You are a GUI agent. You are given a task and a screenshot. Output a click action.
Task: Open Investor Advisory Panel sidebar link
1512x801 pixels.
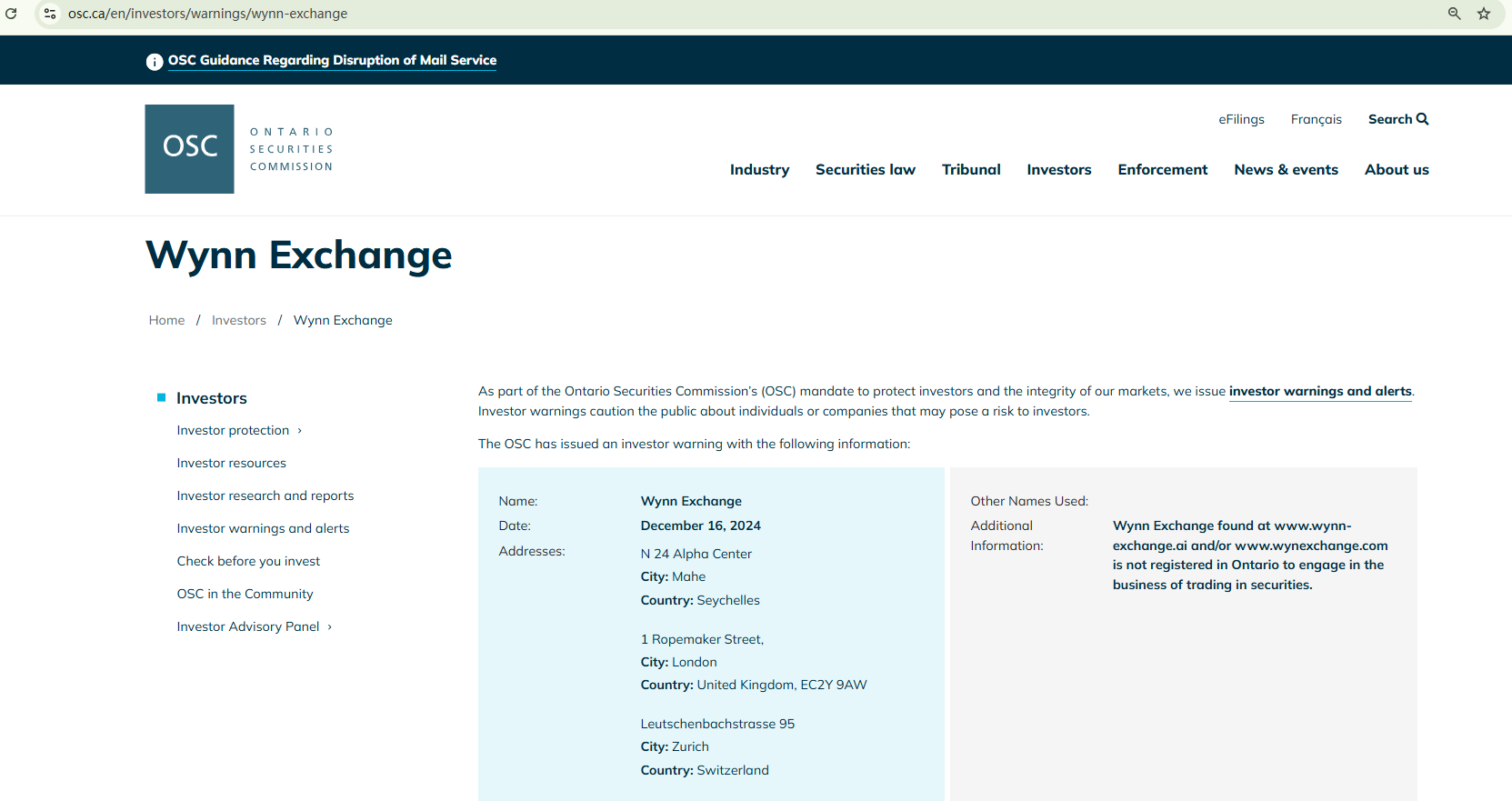pyautogui.click(x=248, y=626)
